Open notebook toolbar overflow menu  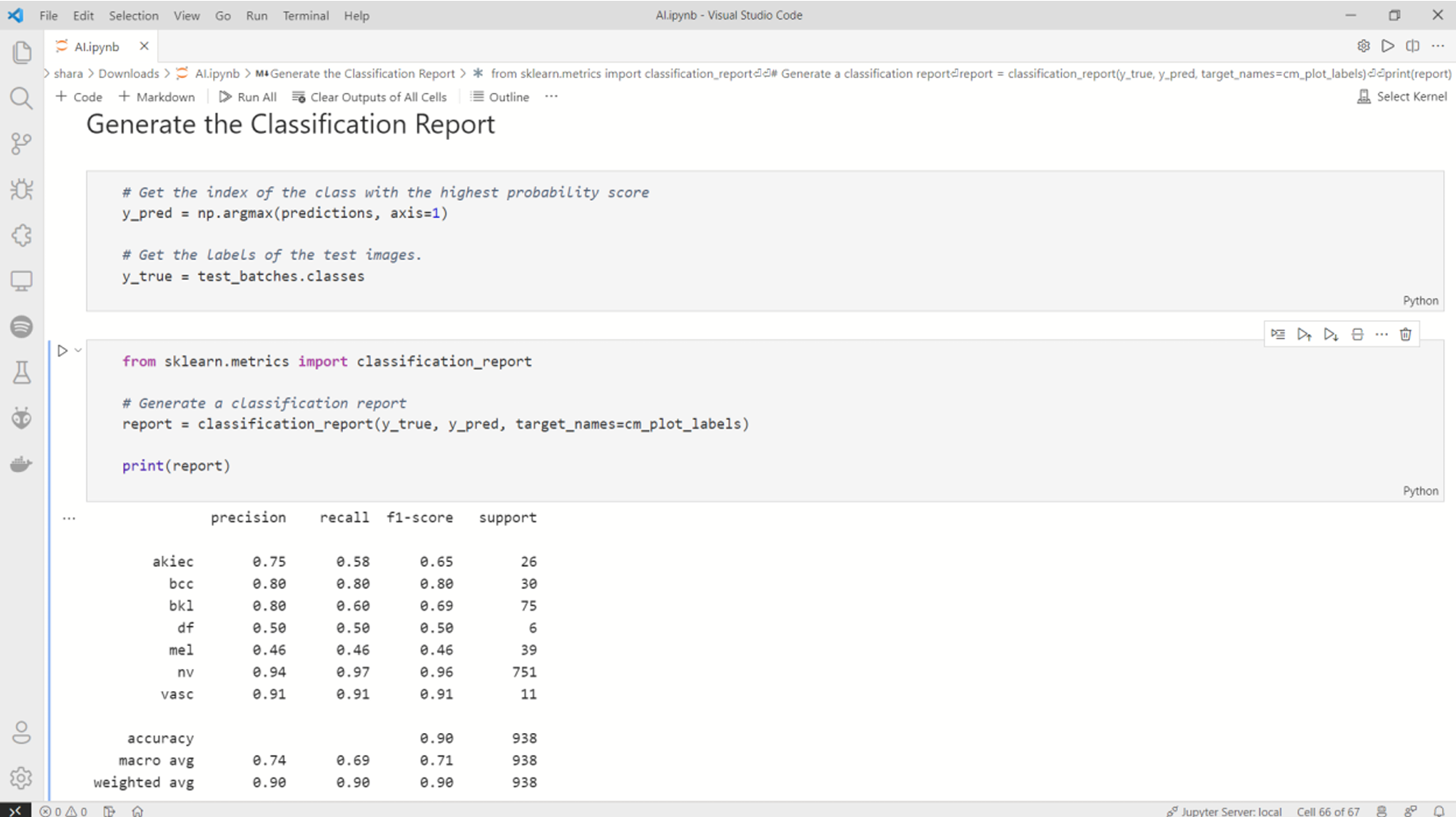pyautogui.click(x=551, y=96)
